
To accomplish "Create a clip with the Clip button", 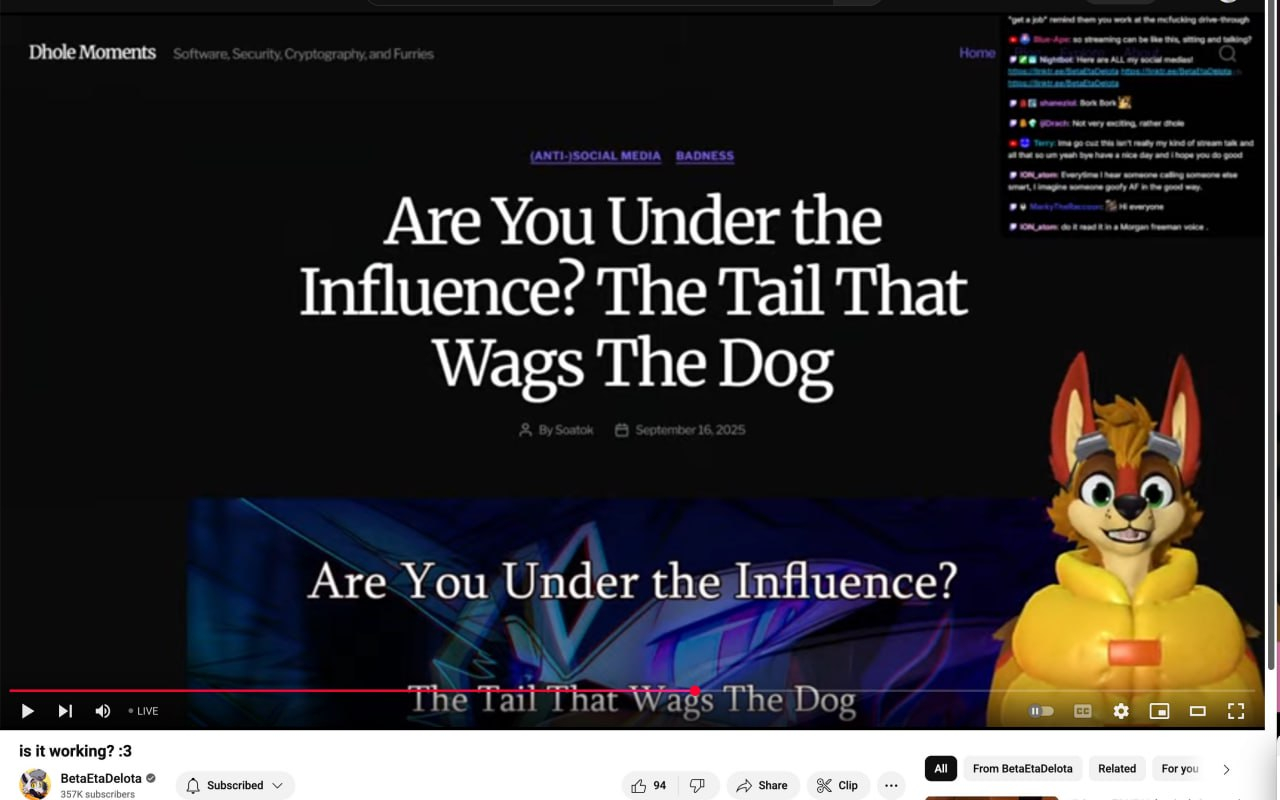I will pos(837,785).
